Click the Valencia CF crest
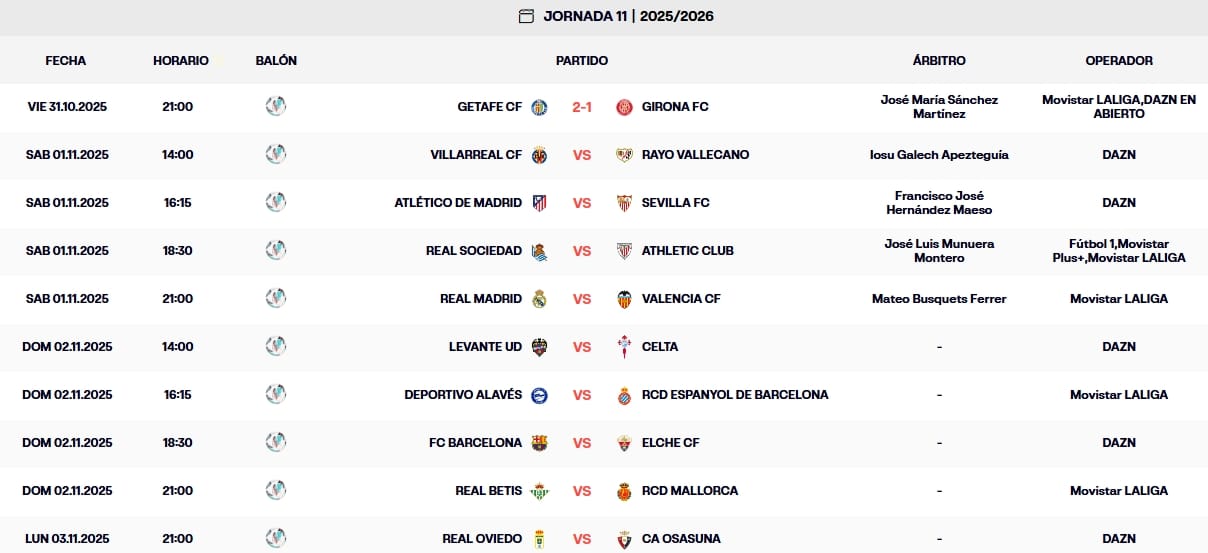The image size is (1208, 553). coord(625,299)
